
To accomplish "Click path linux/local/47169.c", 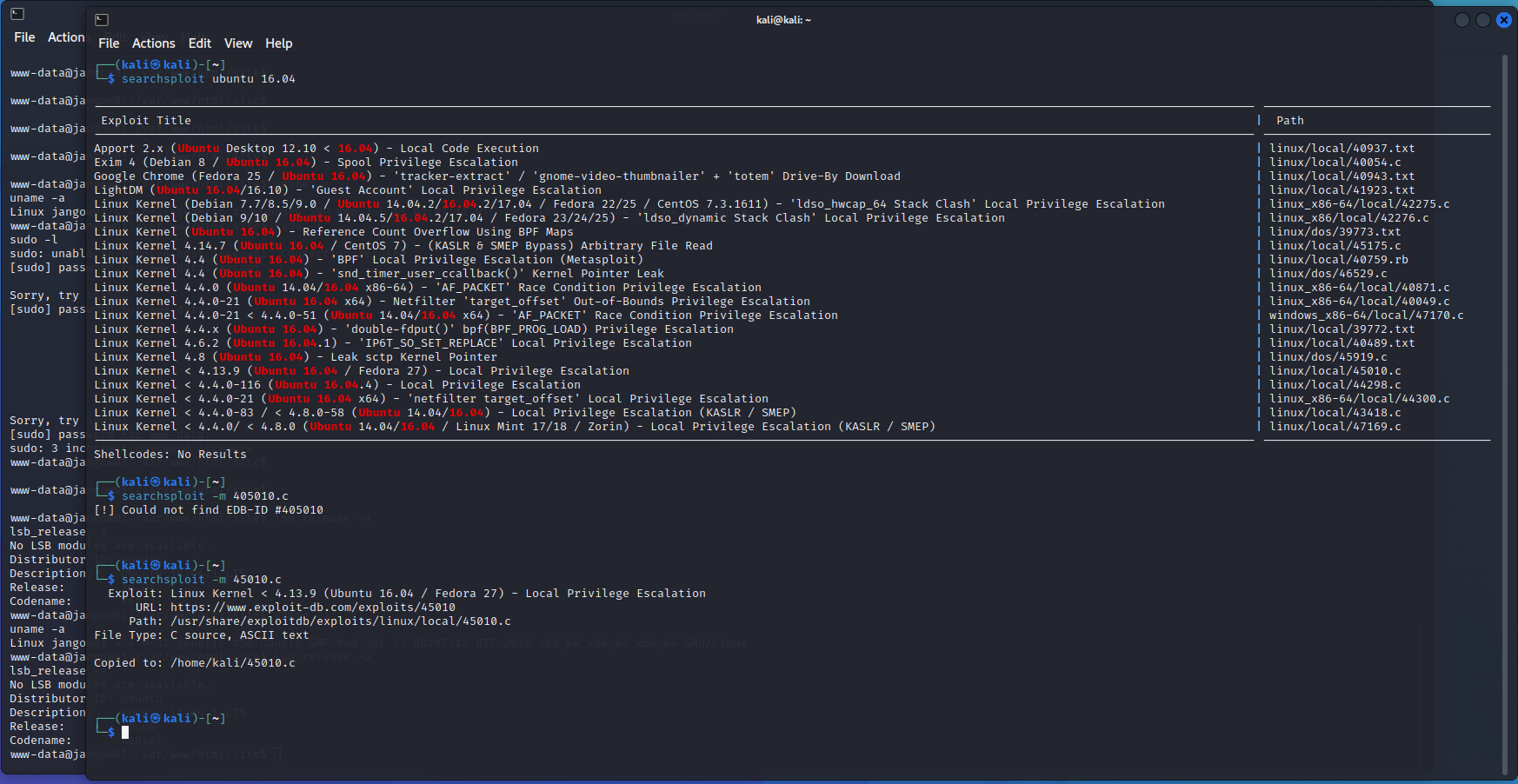I will 1335,427.
